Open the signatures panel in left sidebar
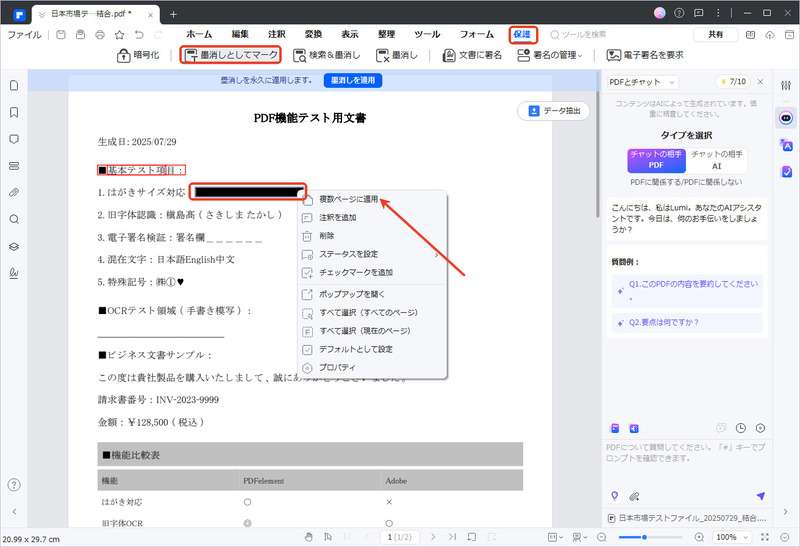The width and height of the screenshot is (800, 547). point(14,274)
